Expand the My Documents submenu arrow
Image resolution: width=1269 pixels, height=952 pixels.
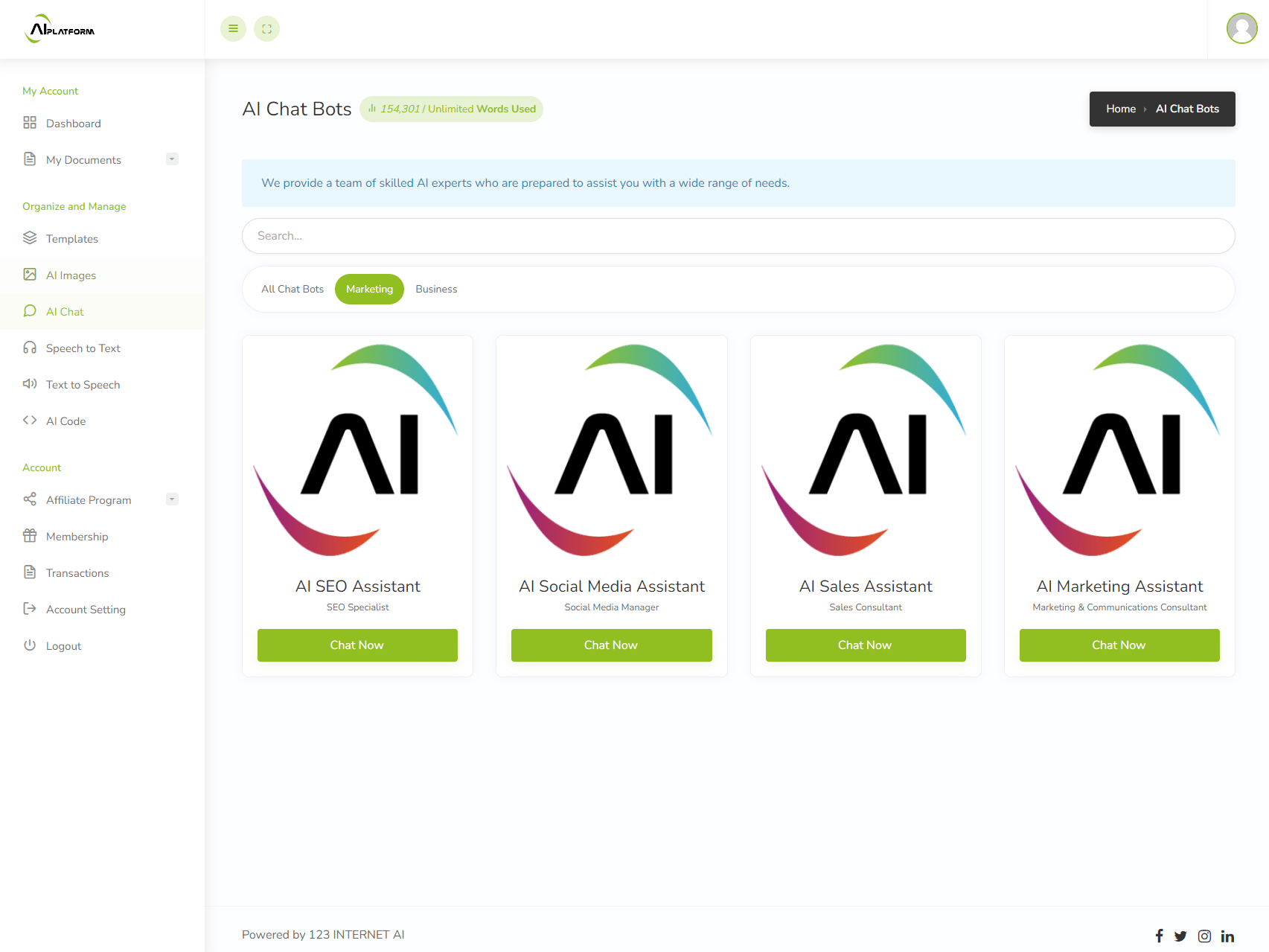[172, 159]
